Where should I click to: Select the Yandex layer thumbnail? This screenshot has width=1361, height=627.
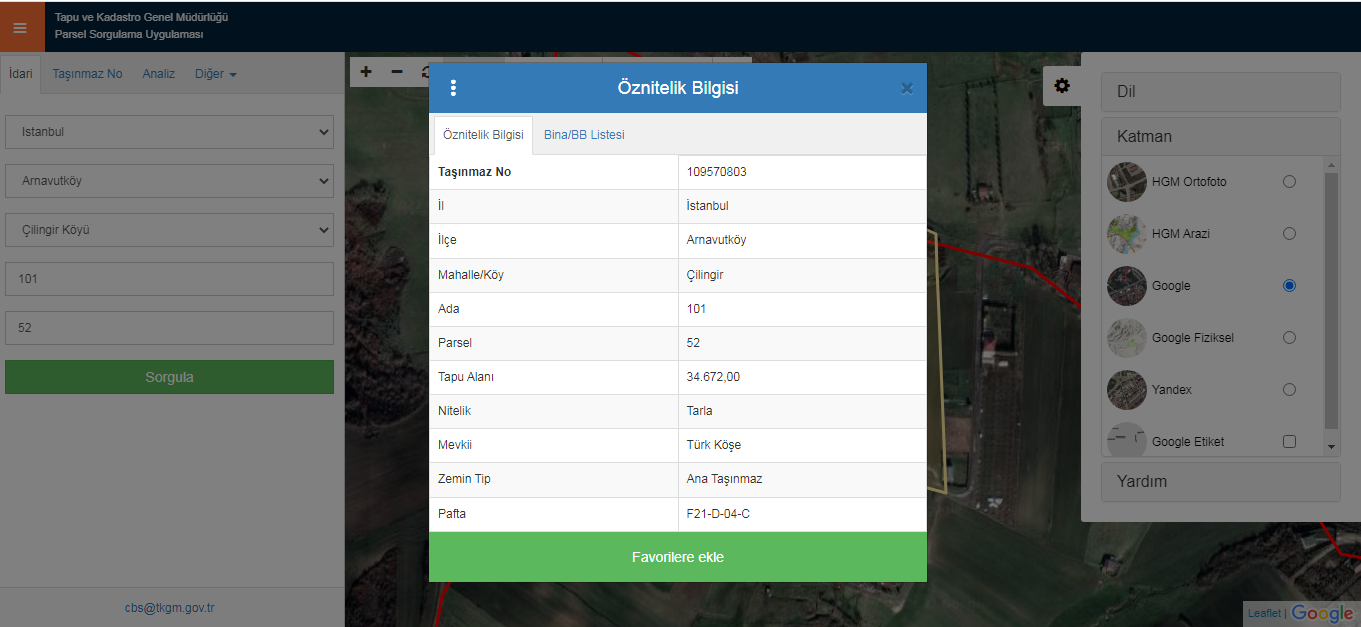point(1127,390)
